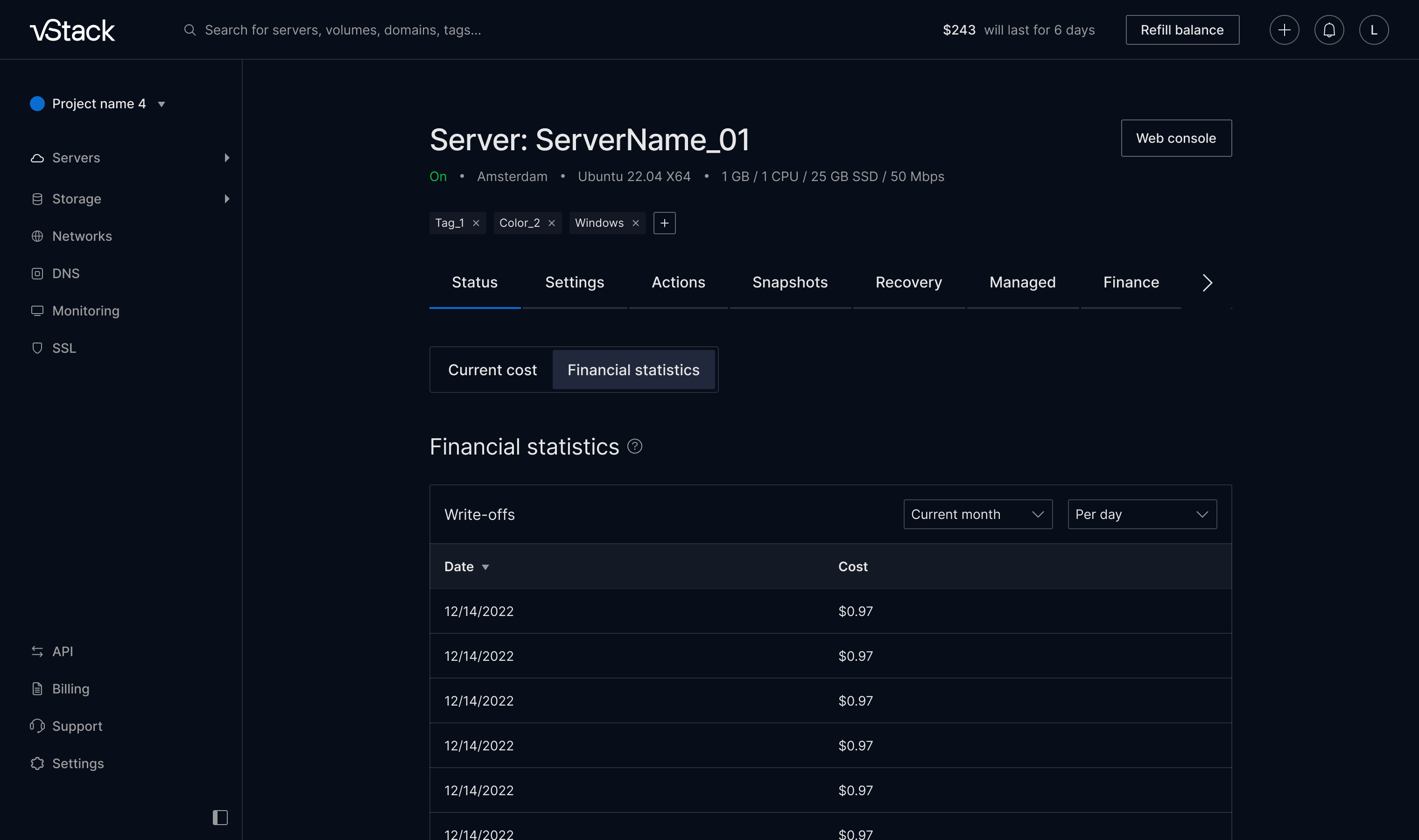Viewport: 1419px width, 840px height.
Task: Go to Networks in sidebar
Action: [x=82, y=236]
